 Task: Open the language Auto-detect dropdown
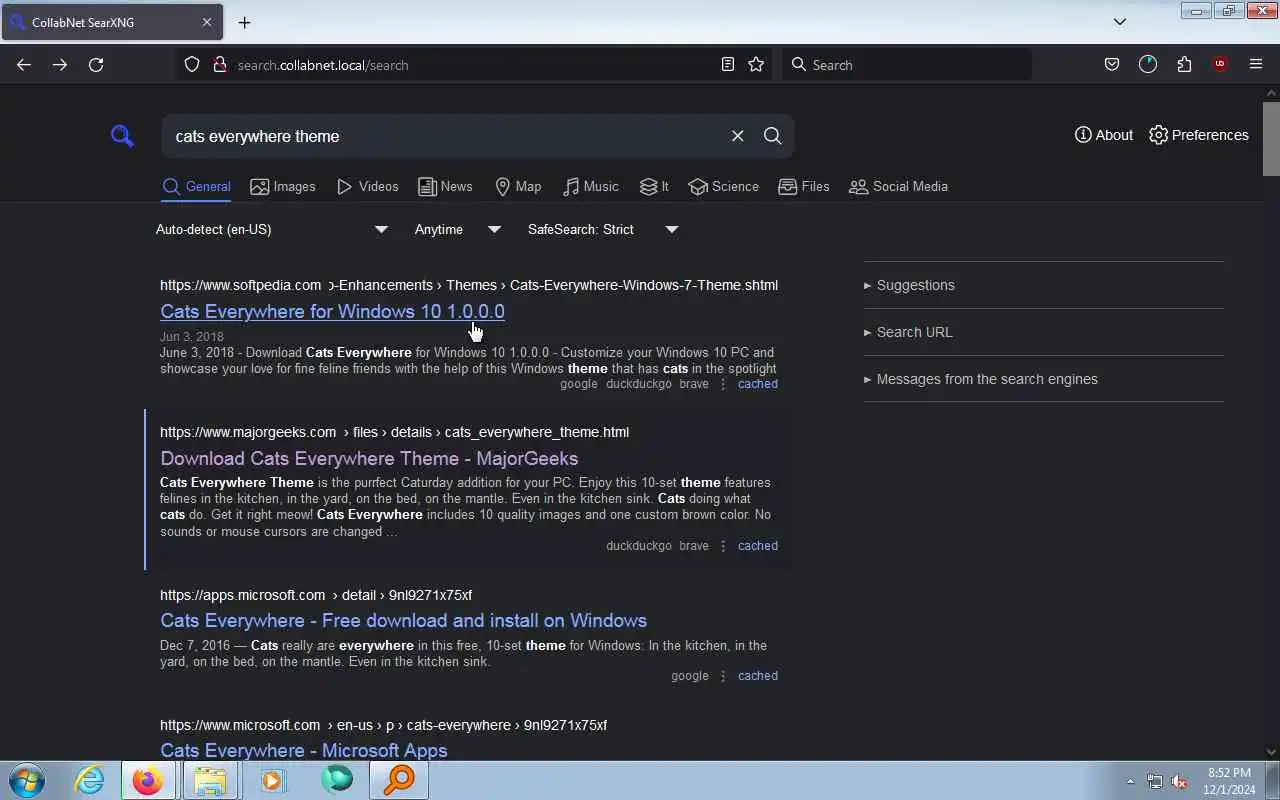coord(272,230)
